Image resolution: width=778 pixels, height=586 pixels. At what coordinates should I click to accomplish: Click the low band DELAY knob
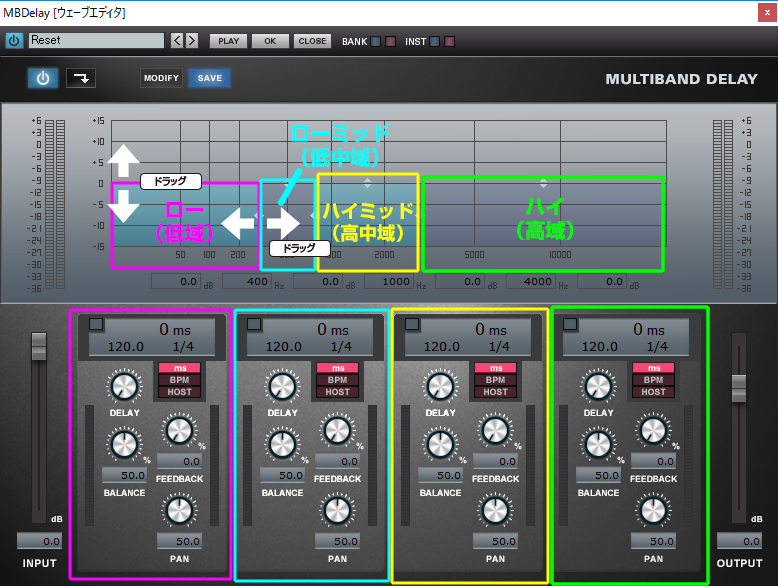[124, 387]
